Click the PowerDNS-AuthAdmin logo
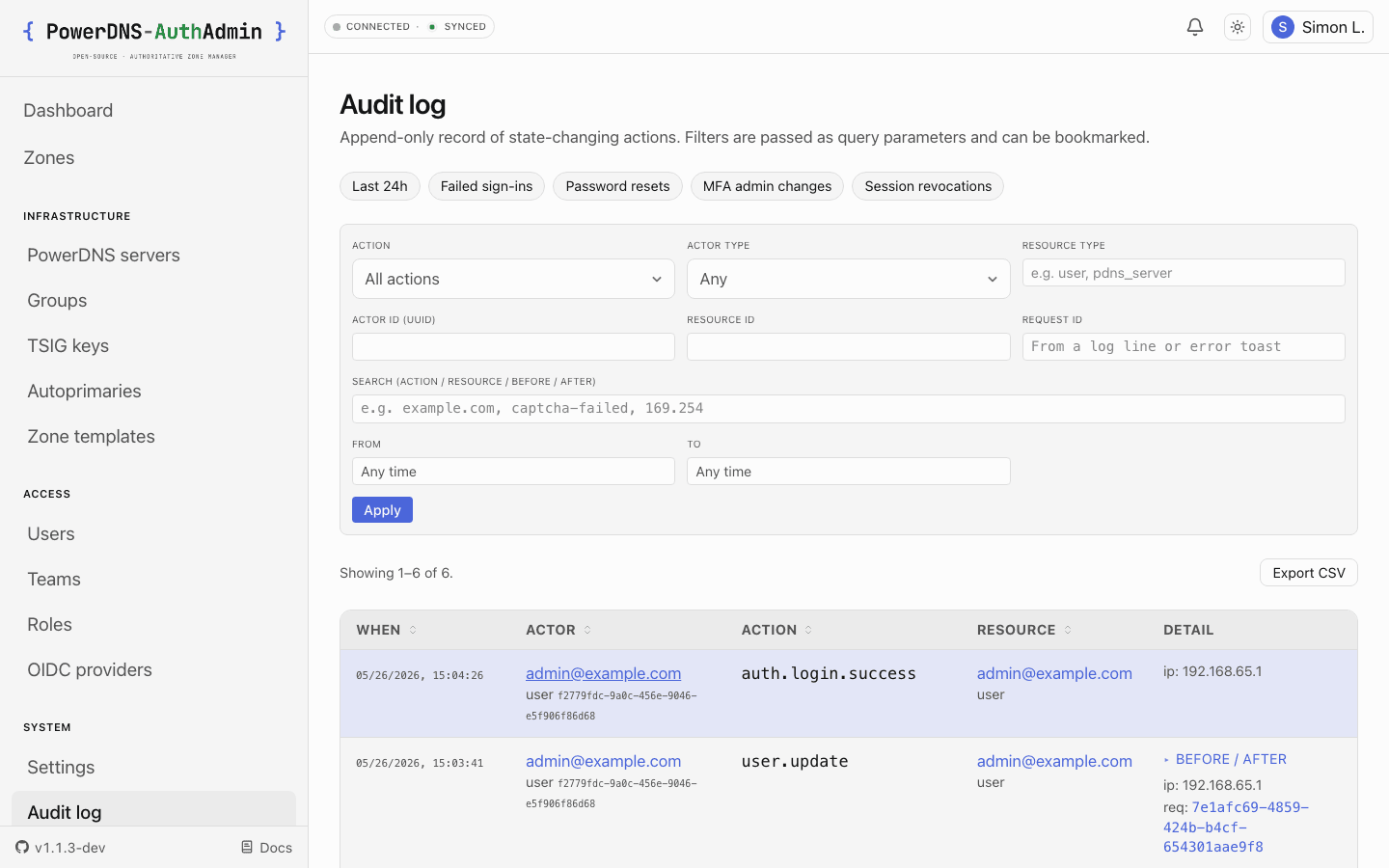The width and height of the screenshot is (1389, 868). pyautogui.click(x=154, y=39)
